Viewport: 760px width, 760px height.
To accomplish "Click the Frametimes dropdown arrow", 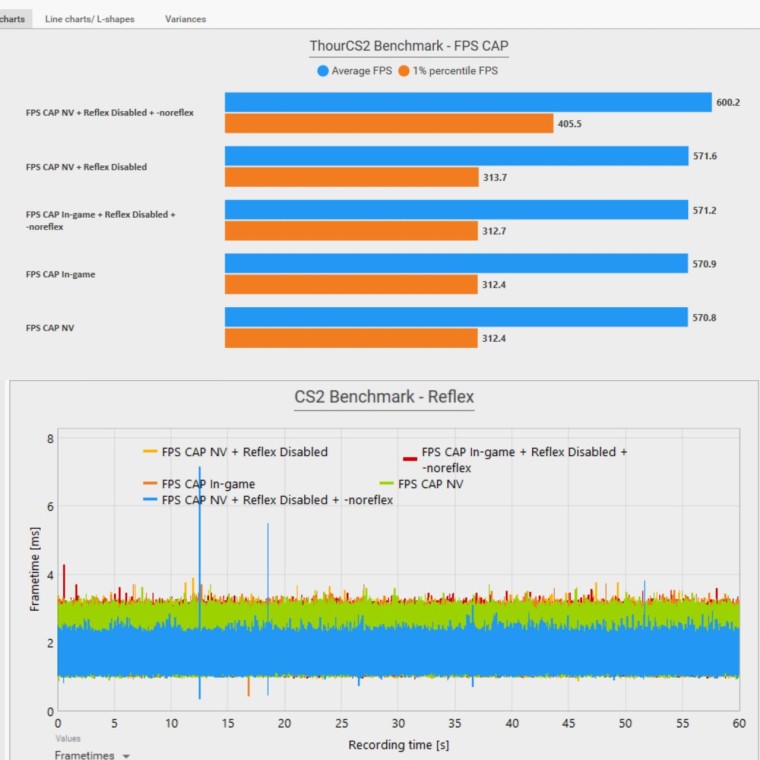I will point(126,756).
